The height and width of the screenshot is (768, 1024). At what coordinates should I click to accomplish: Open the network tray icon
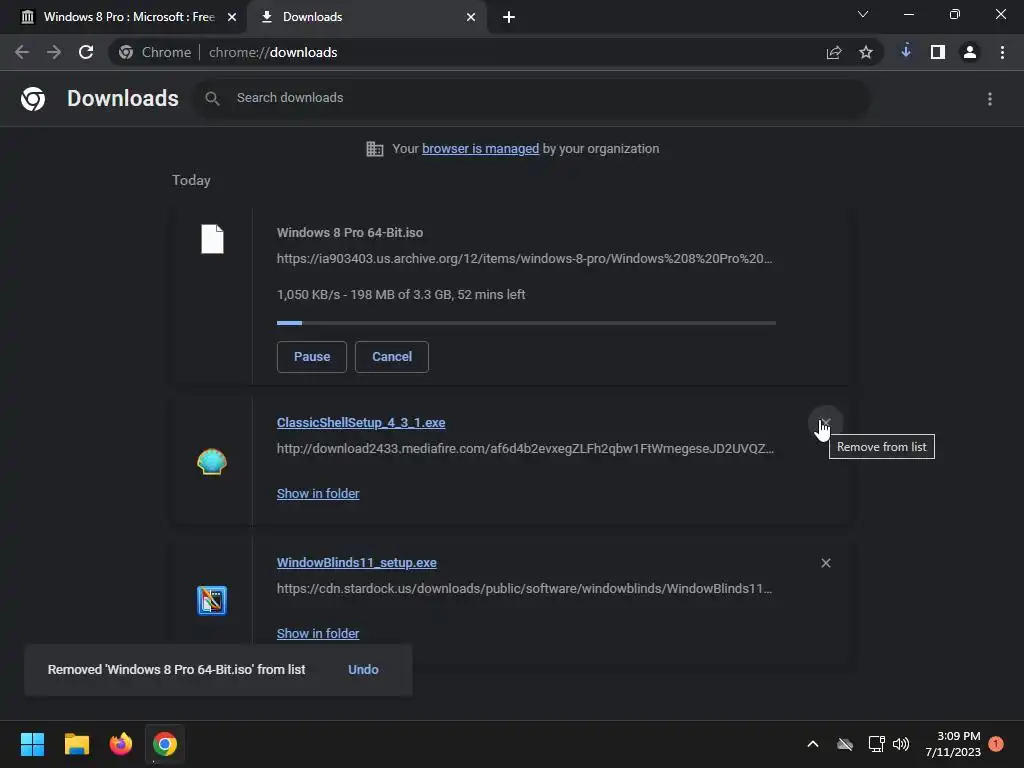pos(876,744)
